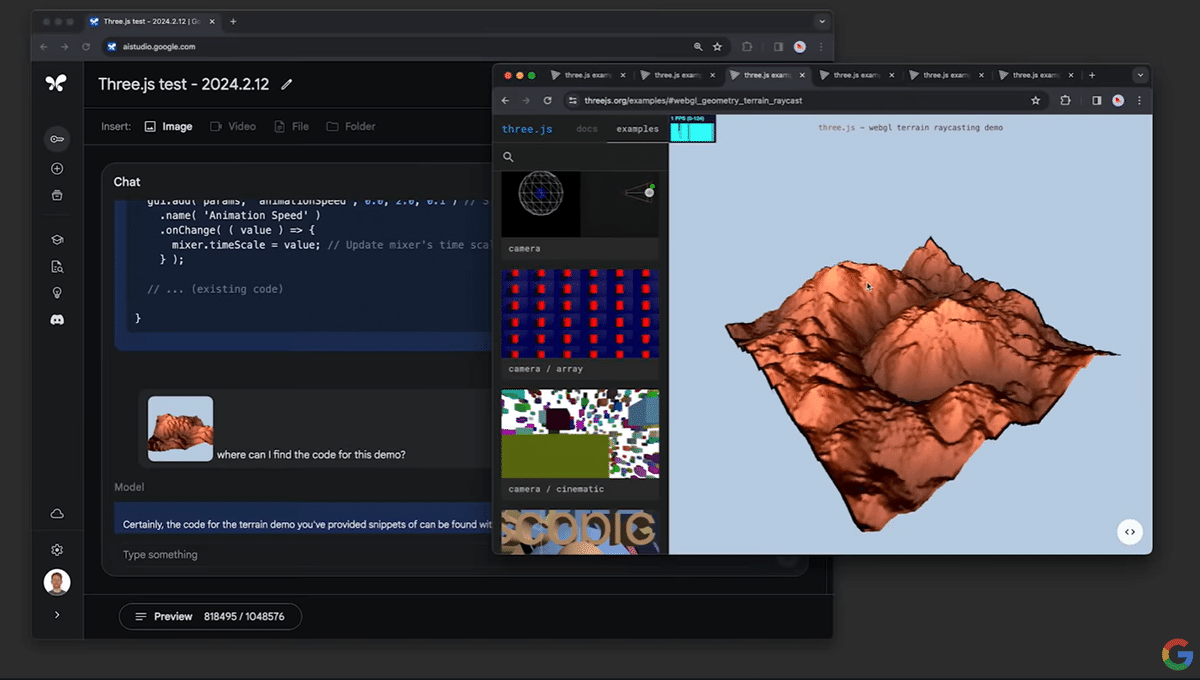The width and height of the screenshot is (1200, 680).
Task: Open the three-dot menu in three.js window
Action: 1139,100
